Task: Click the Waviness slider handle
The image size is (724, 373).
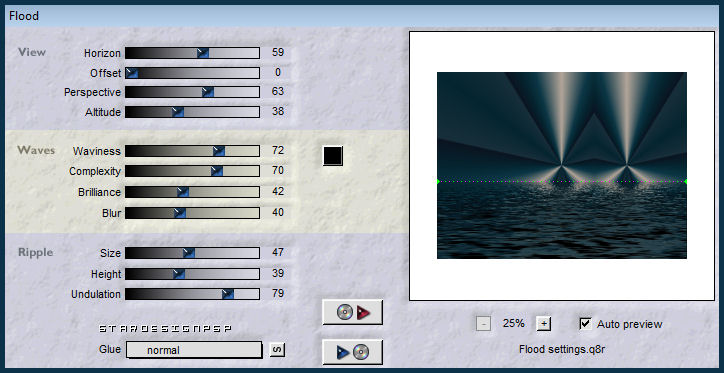Action: [219, 151]
